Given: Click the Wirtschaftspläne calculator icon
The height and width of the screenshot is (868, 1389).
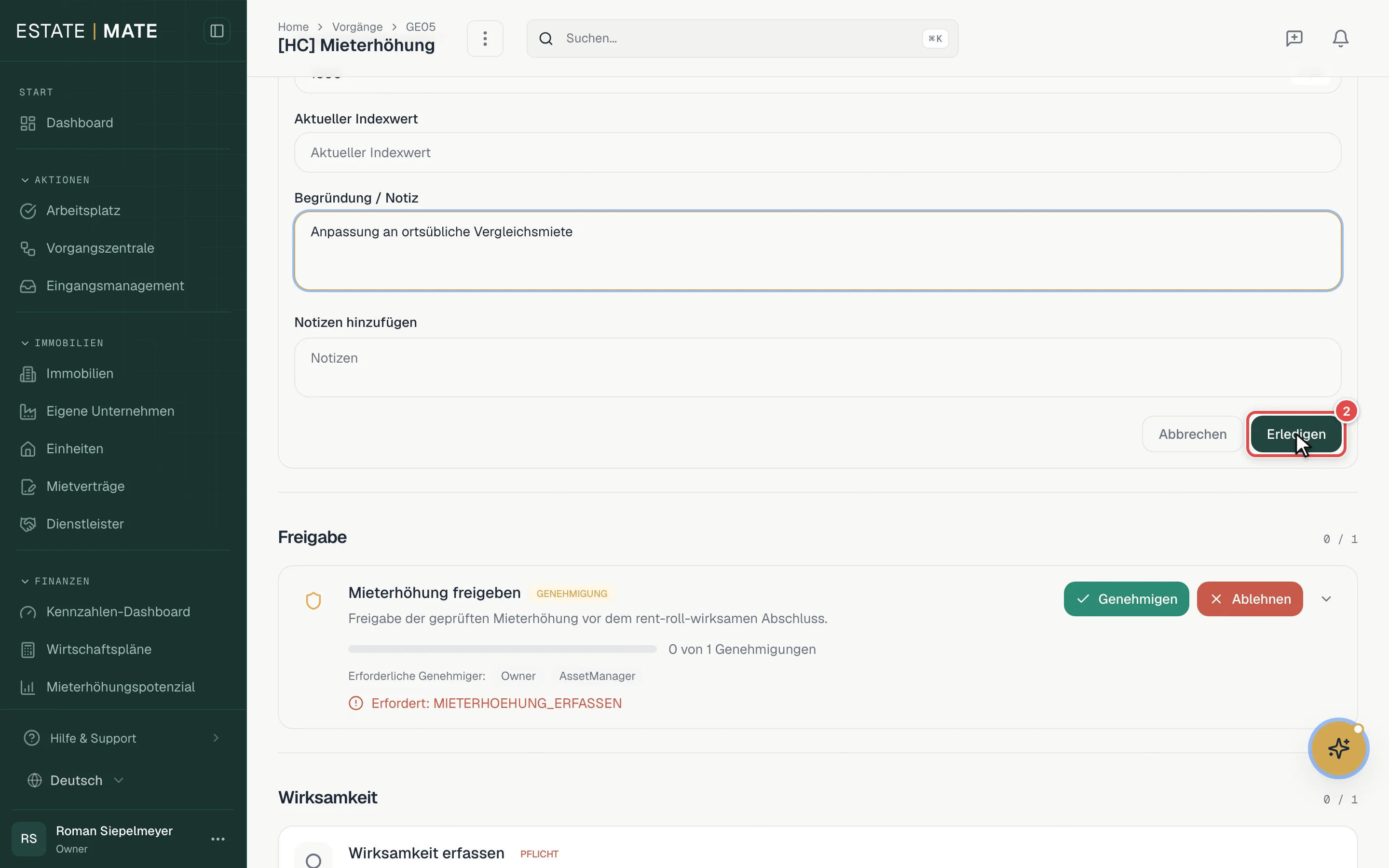Looking at the screenshot, I should [x=28, y=649].
